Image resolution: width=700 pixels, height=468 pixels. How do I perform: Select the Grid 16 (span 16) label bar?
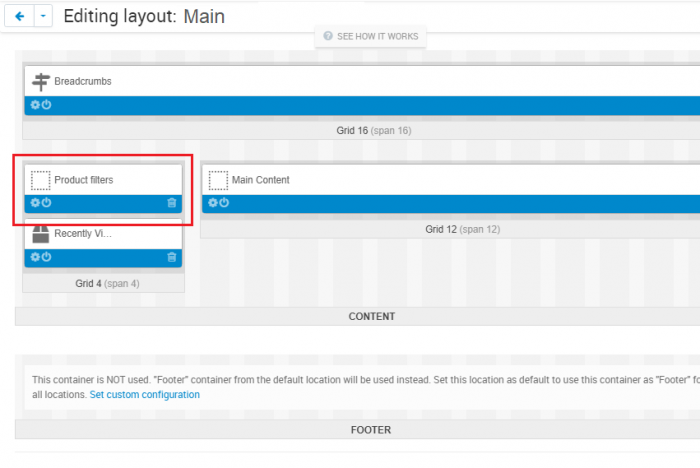361,131
